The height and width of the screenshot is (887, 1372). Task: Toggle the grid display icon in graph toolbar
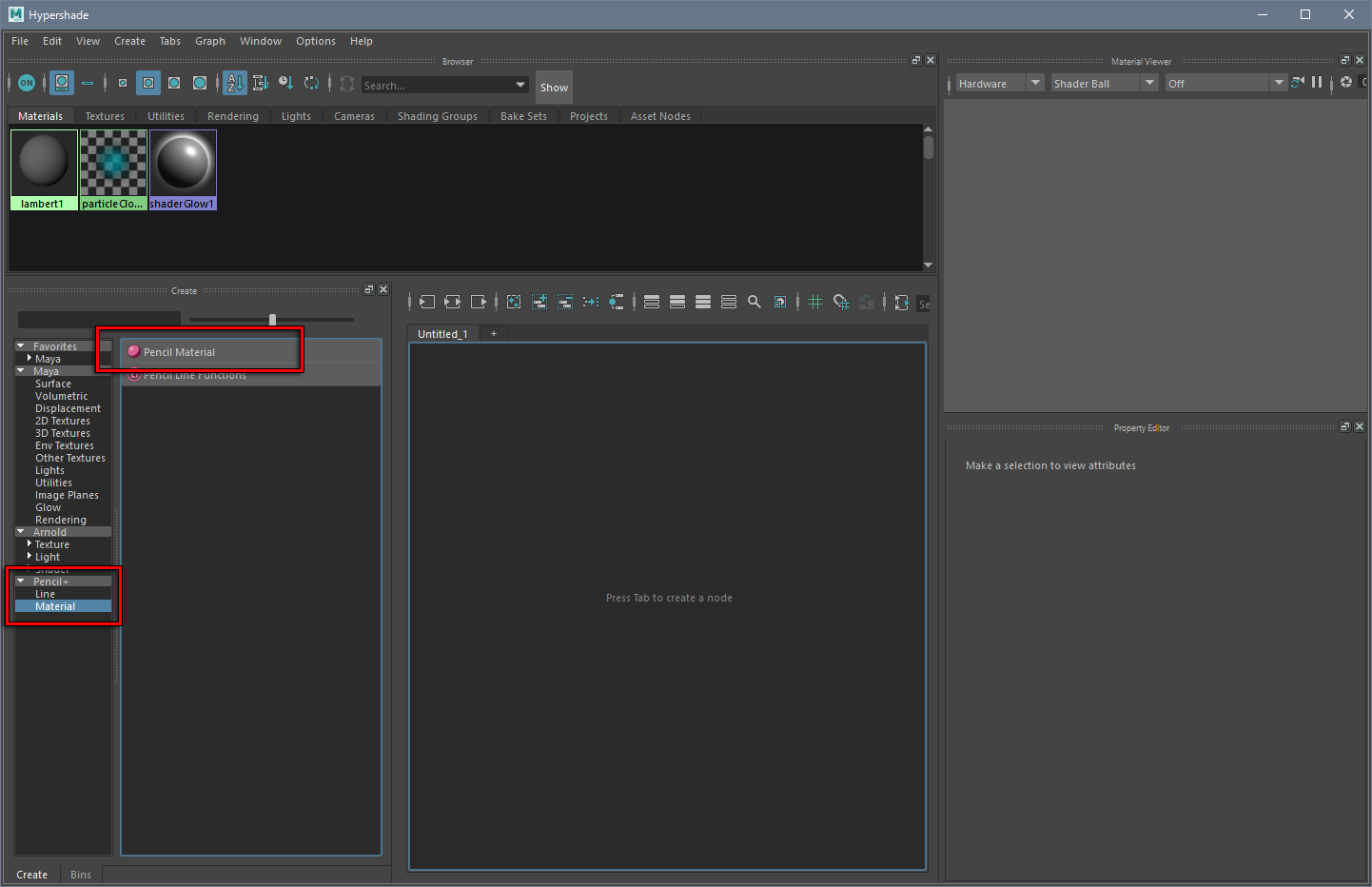[815, 302]
